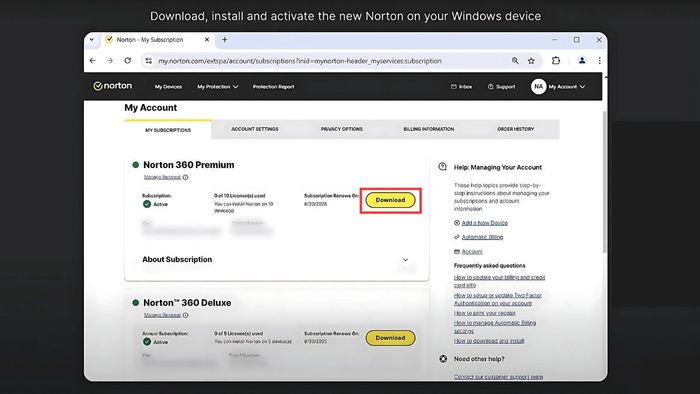Screen dimensions: 700x394
Task: Close the Norton - My Subscription tab
Action: pos(207,40)
